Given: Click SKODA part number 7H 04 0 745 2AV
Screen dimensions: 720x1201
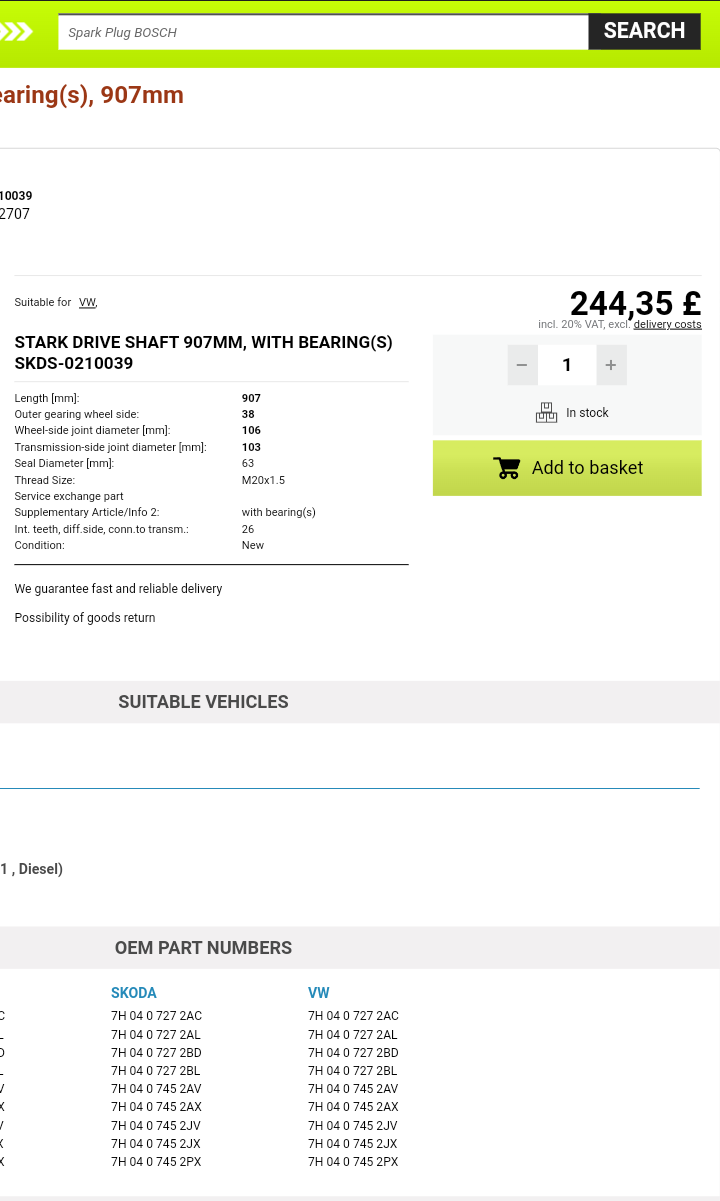Looking at the screenshot, I should 156,1089.
